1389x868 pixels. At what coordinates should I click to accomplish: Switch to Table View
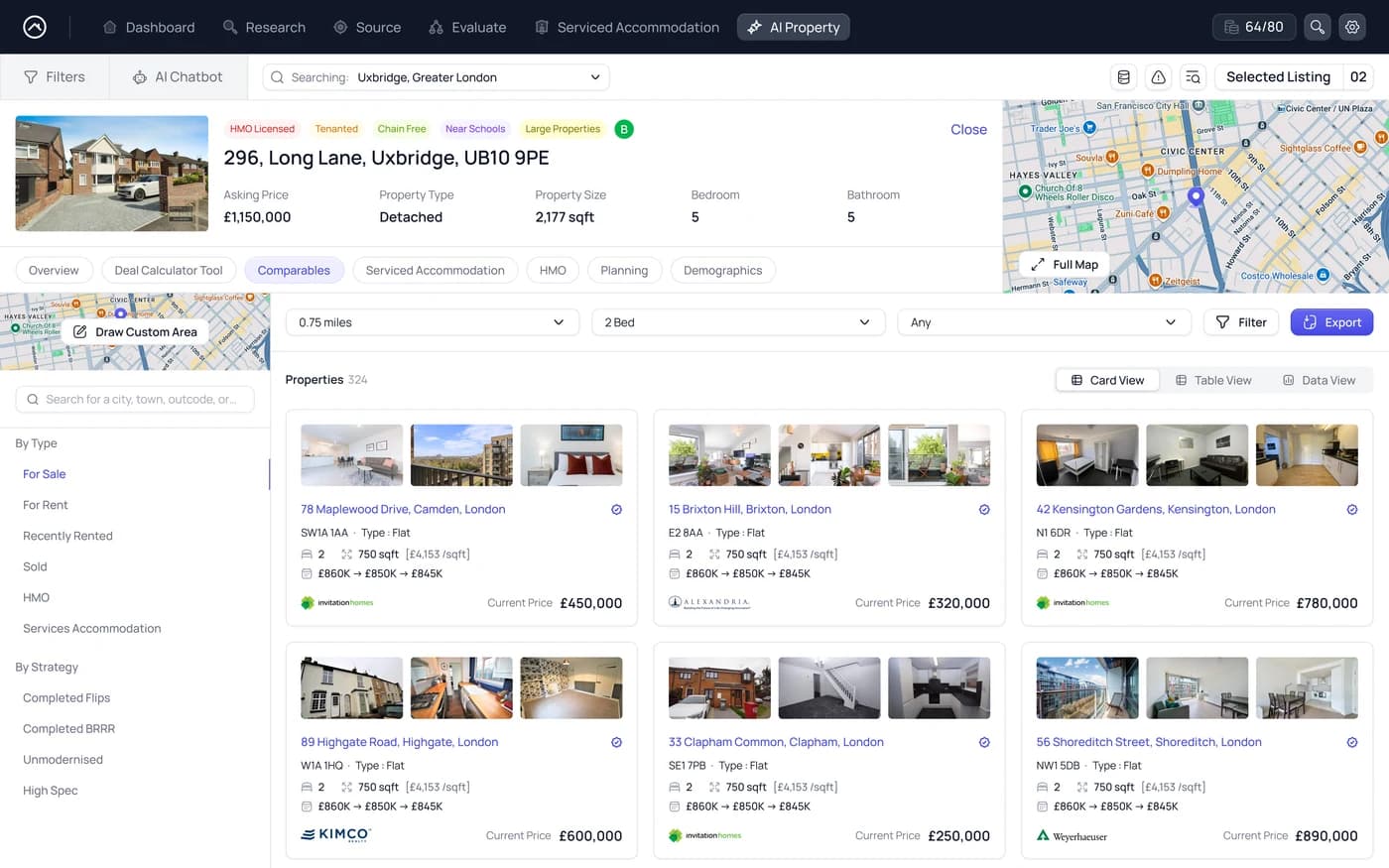coord(1213,380)
